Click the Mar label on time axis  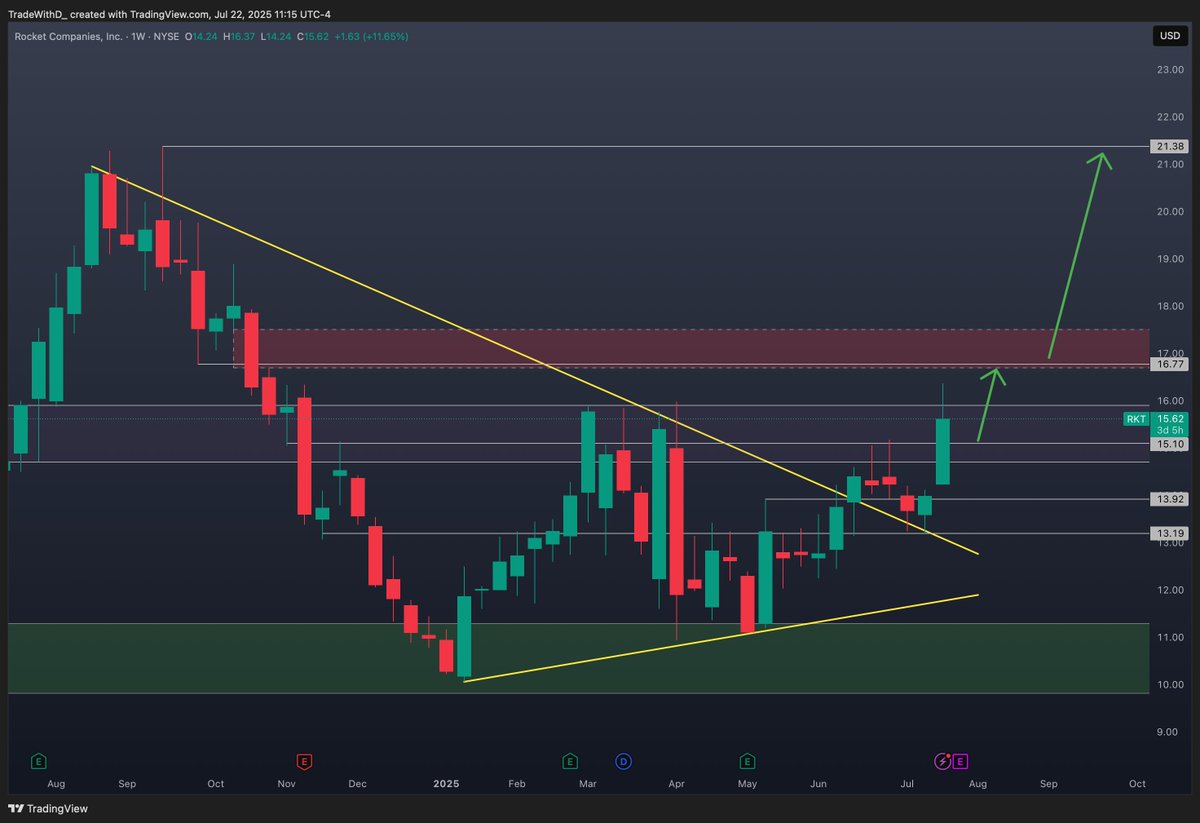[588, 784]
